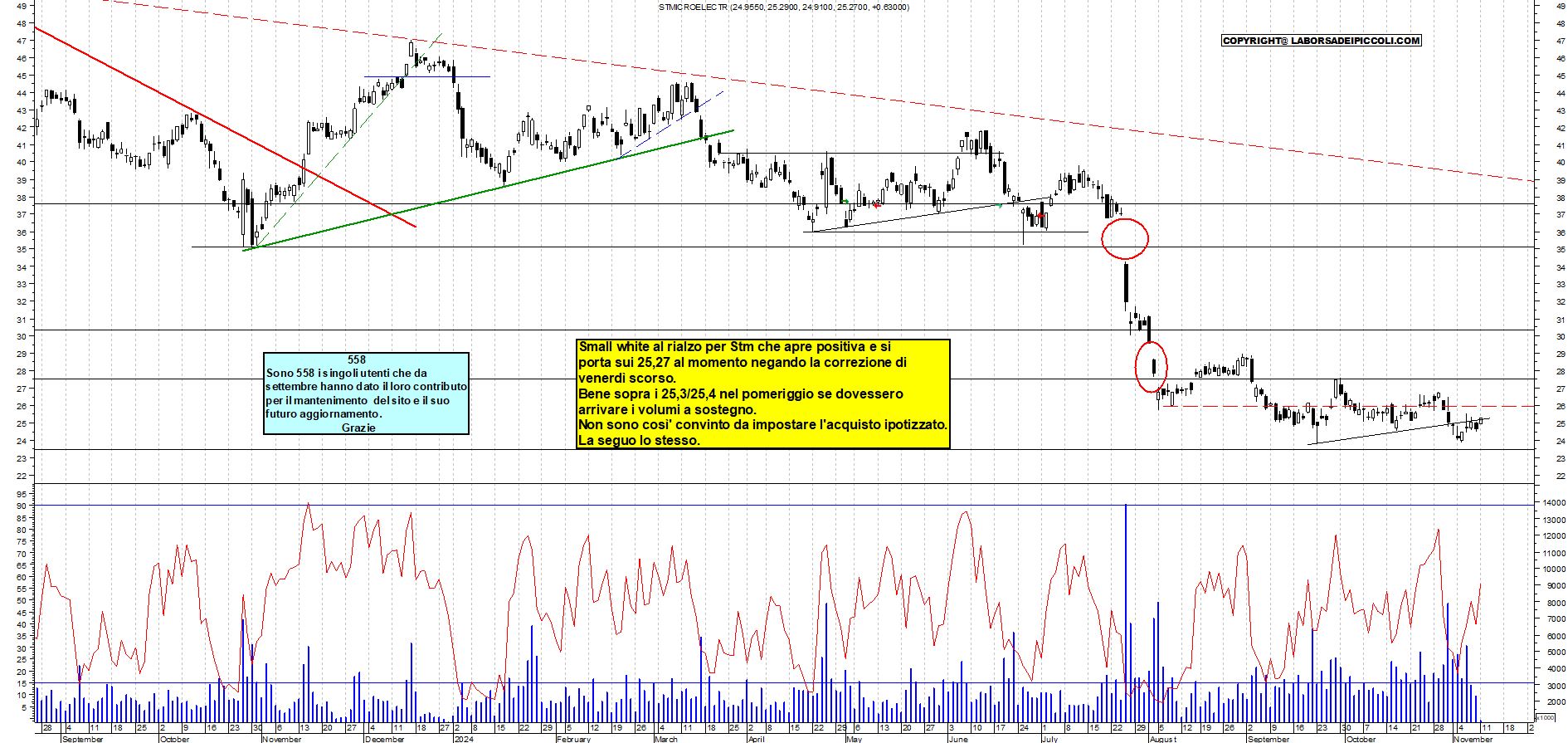Screen dimensions: 1568x743
Task: Click the December month label
Action: point(385,739)
